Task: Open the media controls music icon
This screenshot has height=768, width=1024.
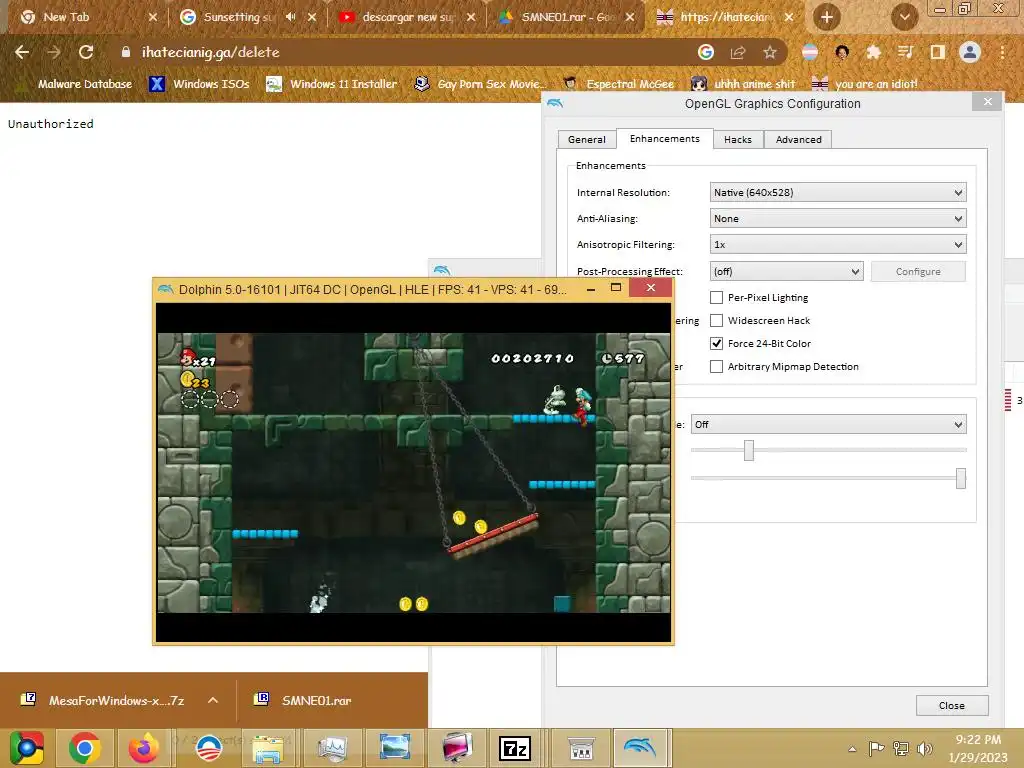Action: click(x=905, y=52)
